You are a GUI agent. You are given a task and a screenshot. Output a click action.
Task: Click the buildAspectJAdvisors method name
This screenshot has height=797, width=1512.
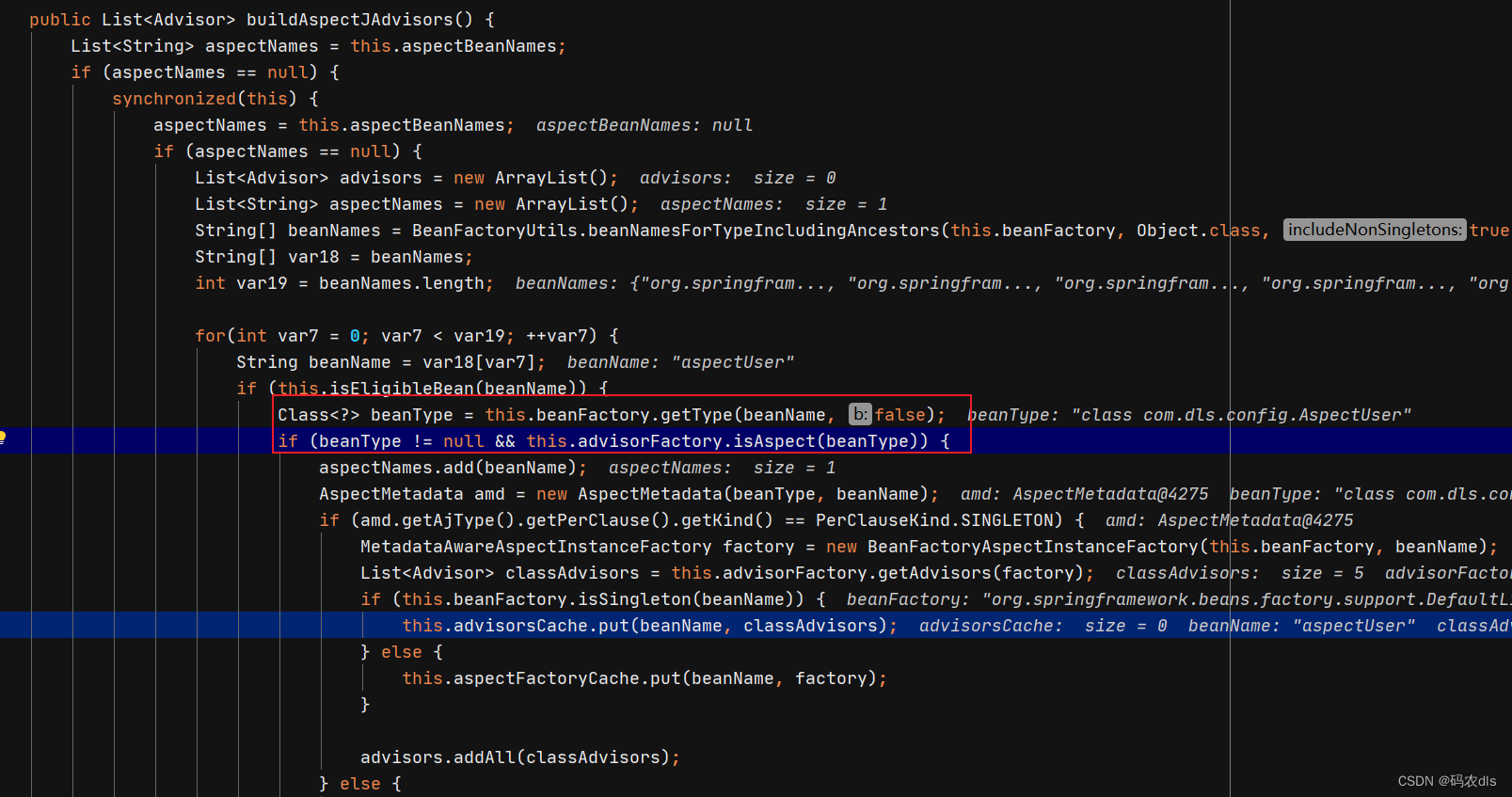349,20
